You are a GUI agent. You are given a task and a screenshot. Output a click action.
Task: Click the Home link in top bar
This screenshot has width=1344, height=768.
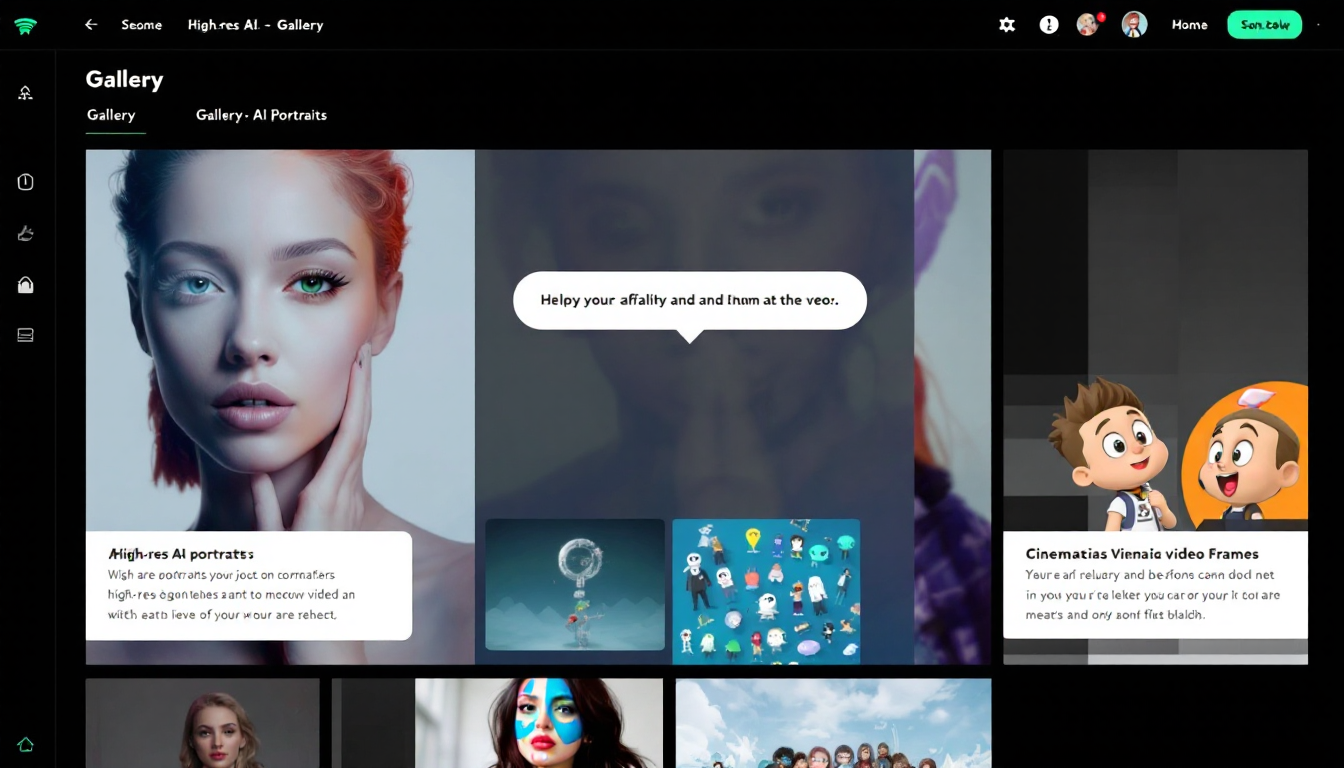click(x=1189, y=25)
